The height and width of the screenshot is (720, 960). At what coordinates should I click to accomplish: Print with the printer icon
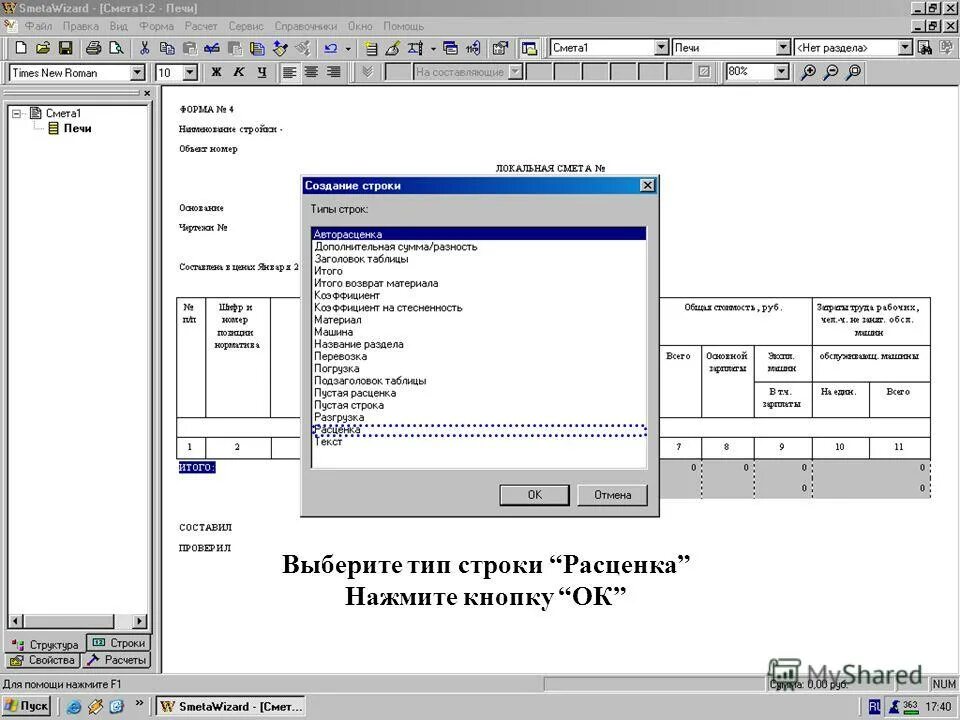coord(93,48)
